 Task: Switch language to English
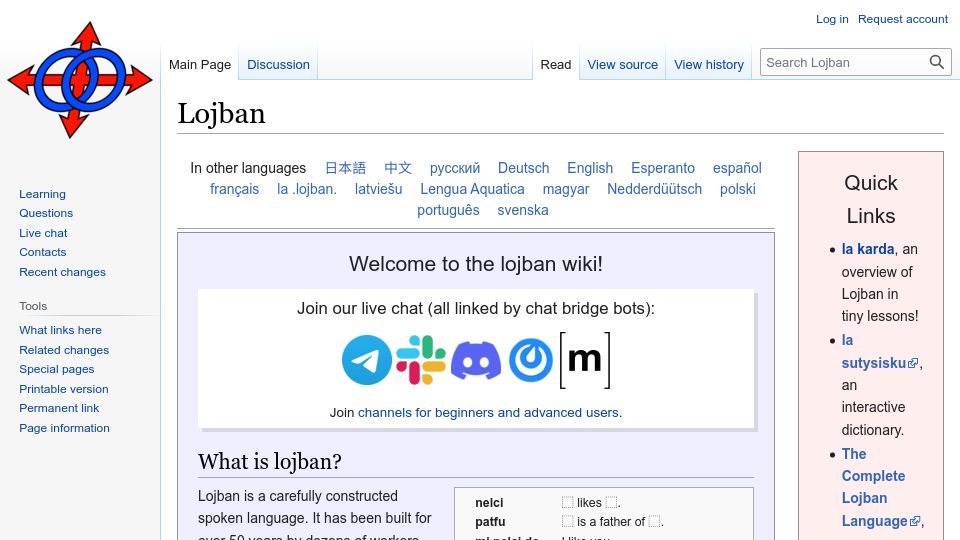point(590,168)
